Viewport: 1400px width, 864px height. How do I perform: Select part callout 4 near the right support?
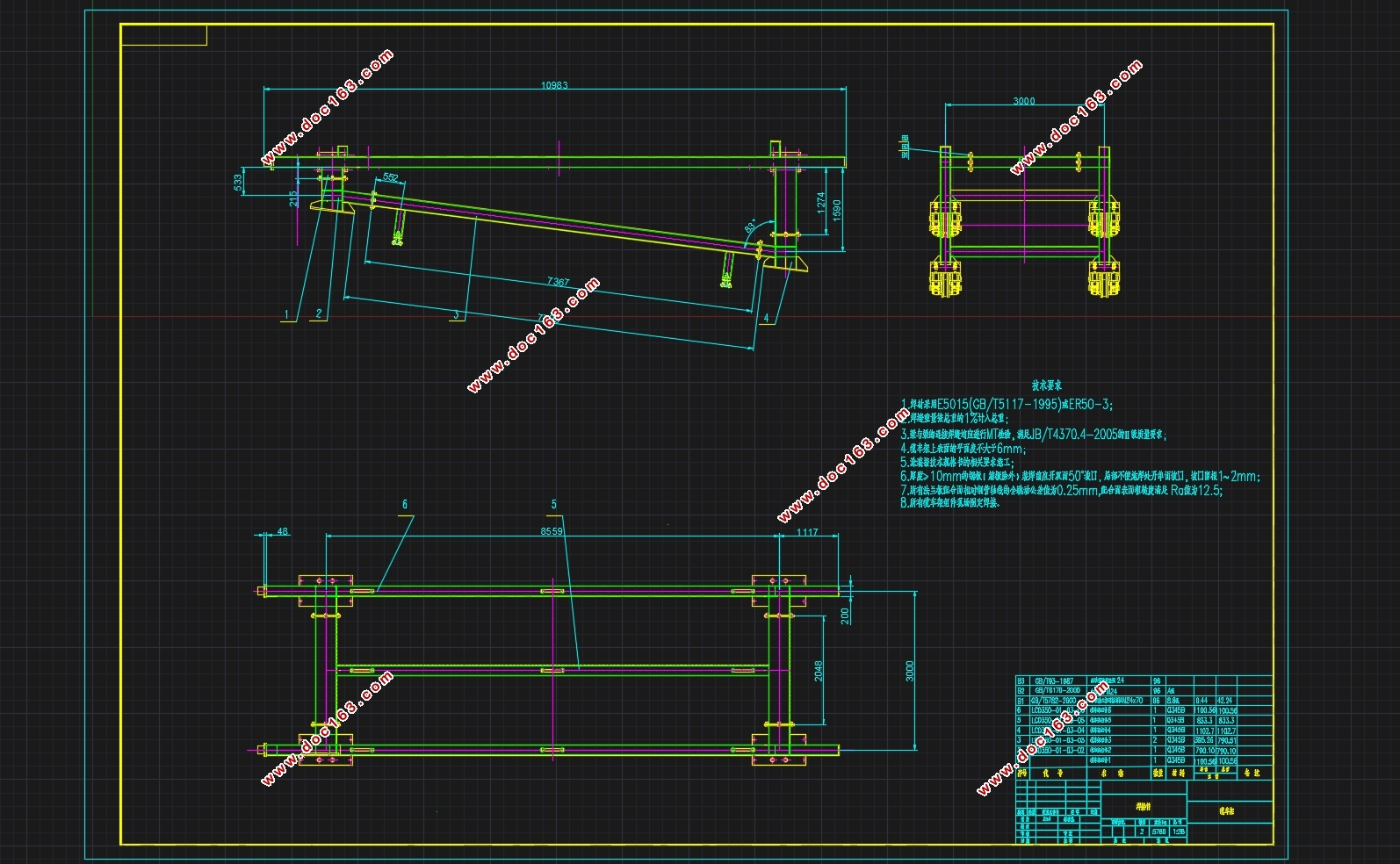[x=766, y=318]
